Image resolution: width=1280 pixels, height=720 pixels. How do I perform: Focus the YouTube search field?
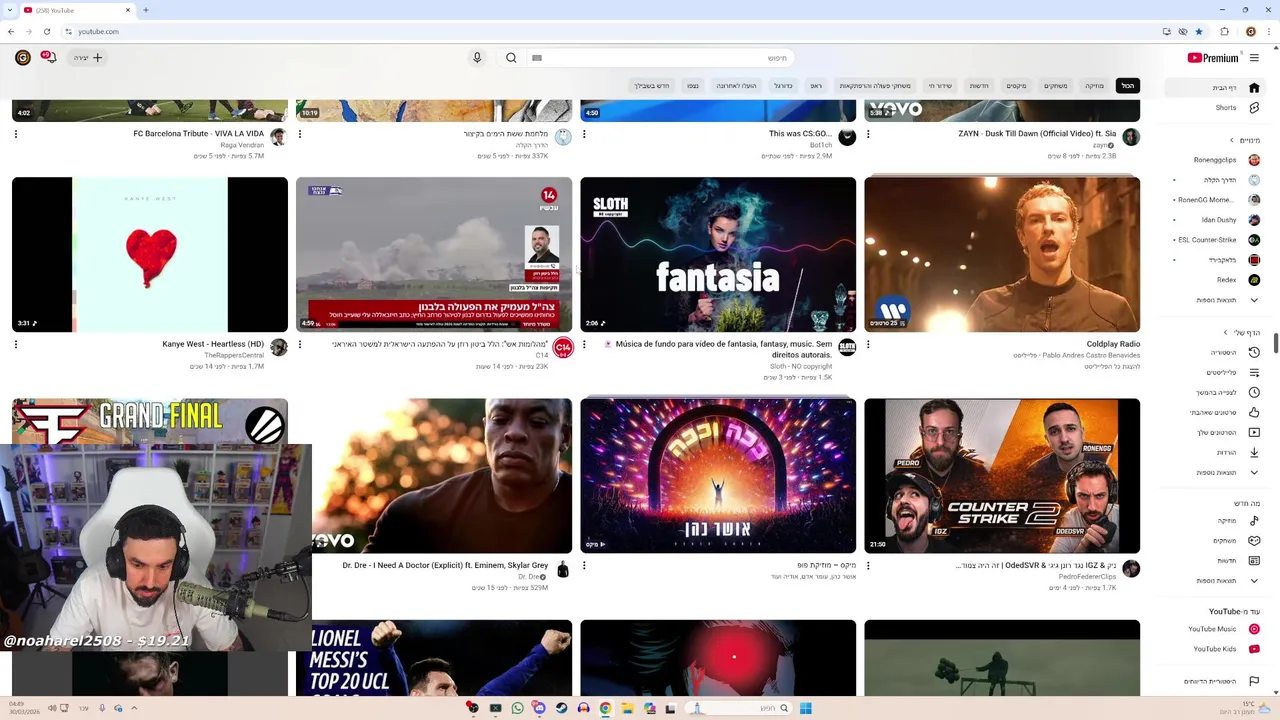click(x=660, y=58)
